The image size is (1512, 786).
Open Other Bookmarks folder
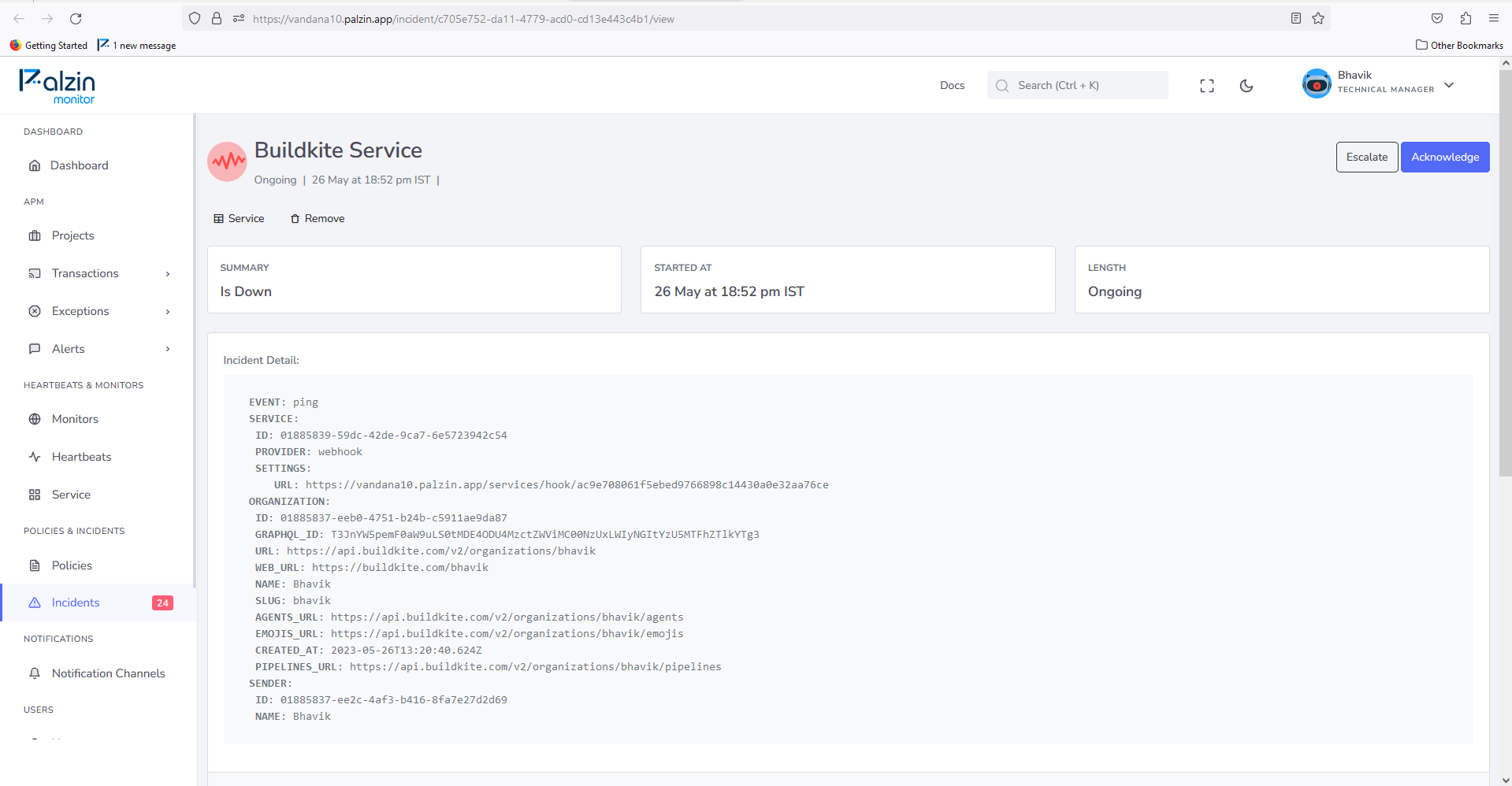point(1459,45)
